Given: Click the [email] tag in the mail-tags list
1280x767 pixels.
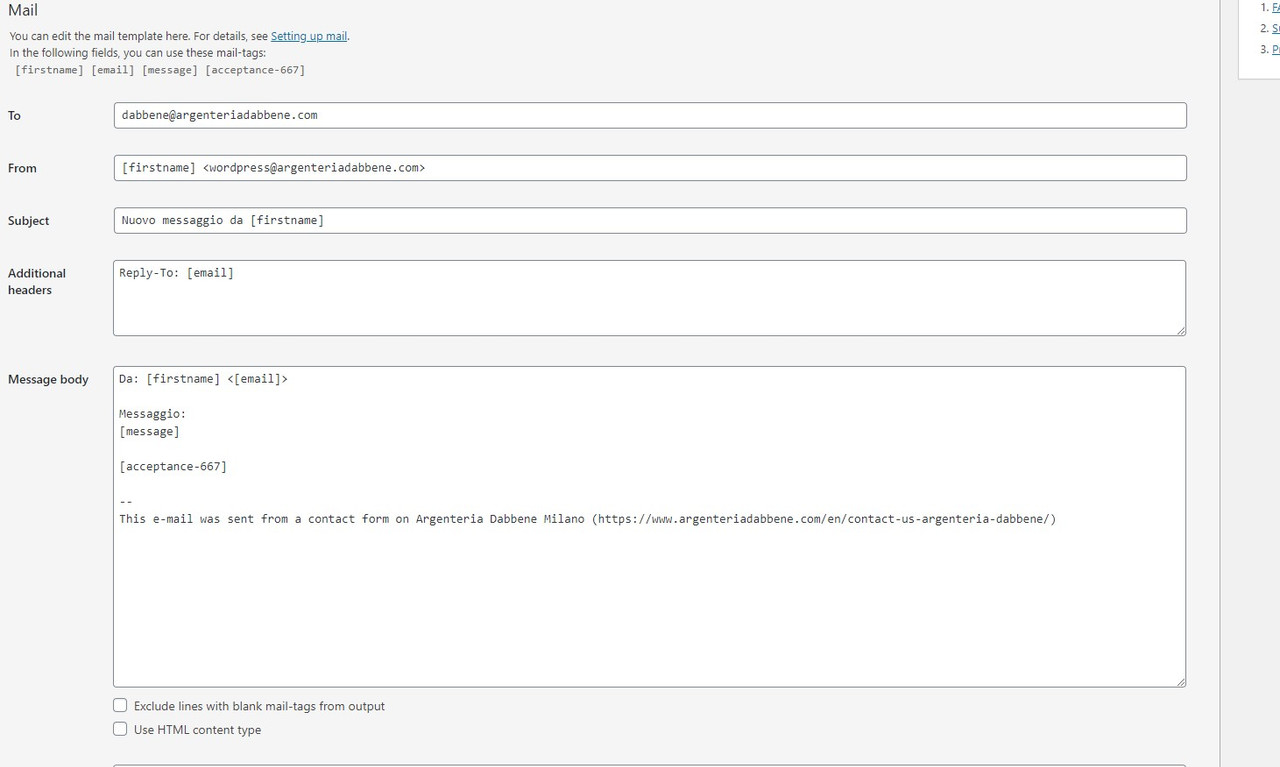Looking at the screenshot, I should point(113,70).
